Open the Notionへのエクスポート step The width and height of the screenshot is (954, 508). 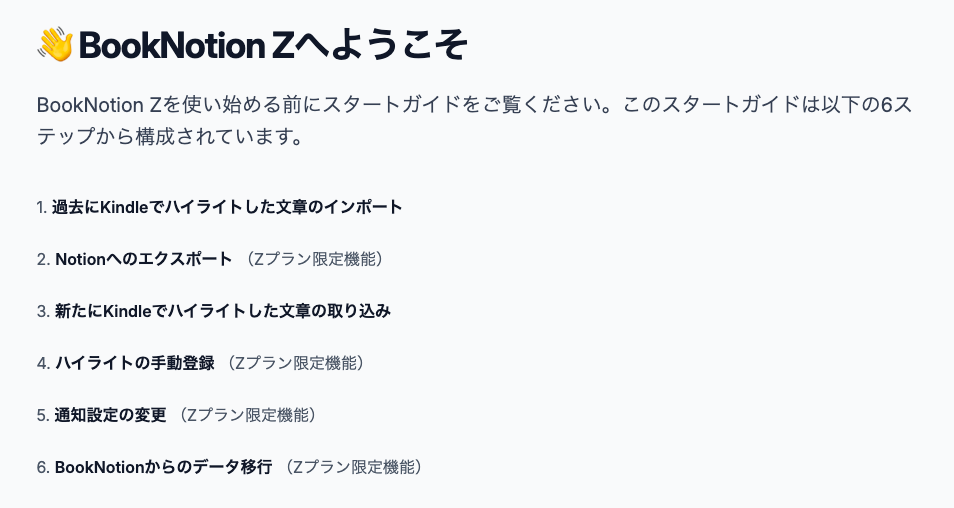pos(144,259)
